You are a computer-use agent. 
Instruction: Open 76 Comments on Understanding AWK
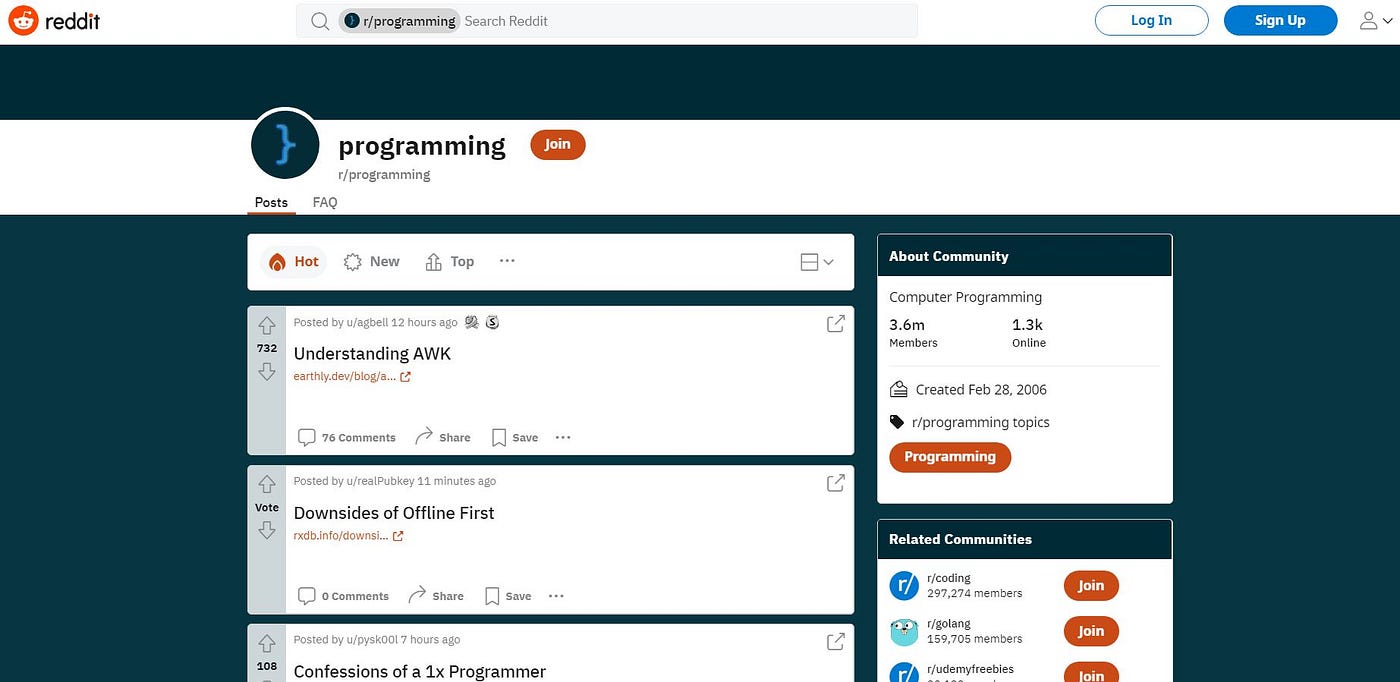pyautogui.click(x=347, y=437)
